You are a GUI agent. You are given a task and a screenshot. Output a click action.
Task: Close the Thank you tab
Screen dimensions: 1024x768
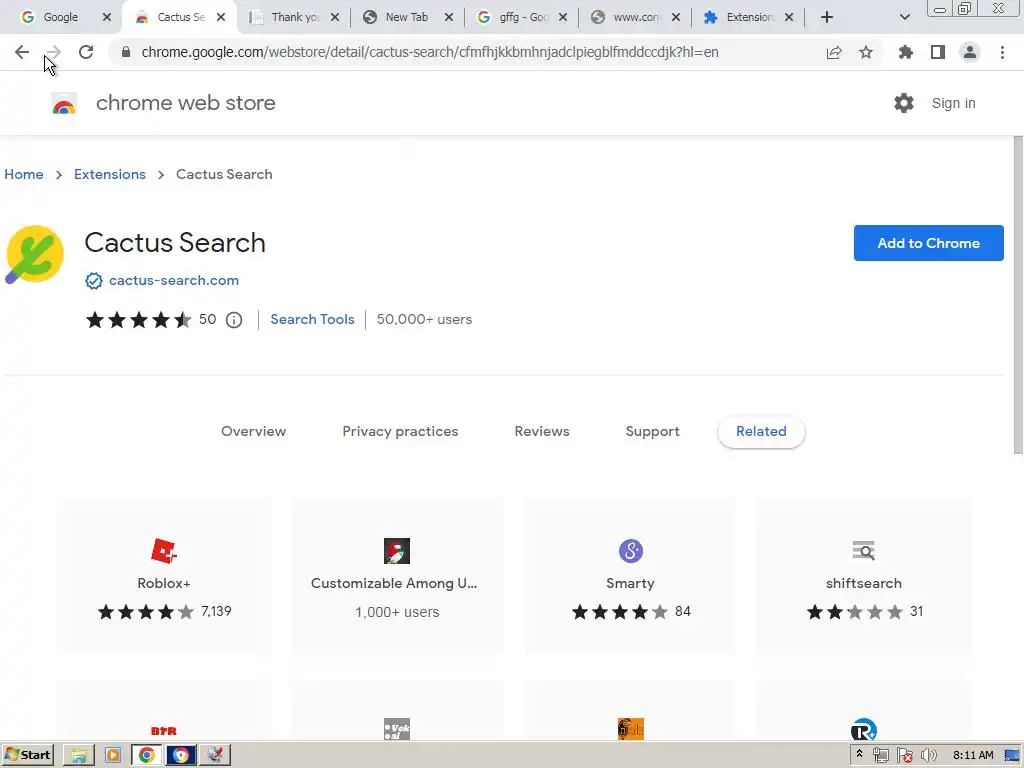pyautogui.click(x=335, y=17)
